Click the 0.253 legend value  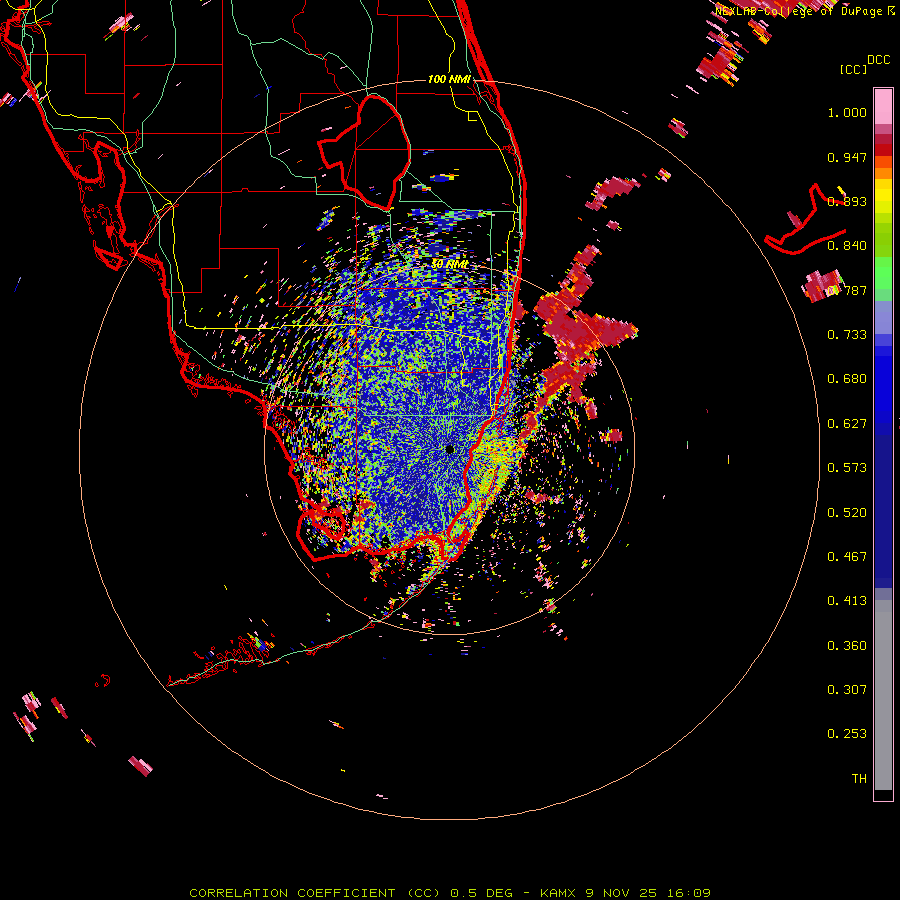[x=847, y=734]
